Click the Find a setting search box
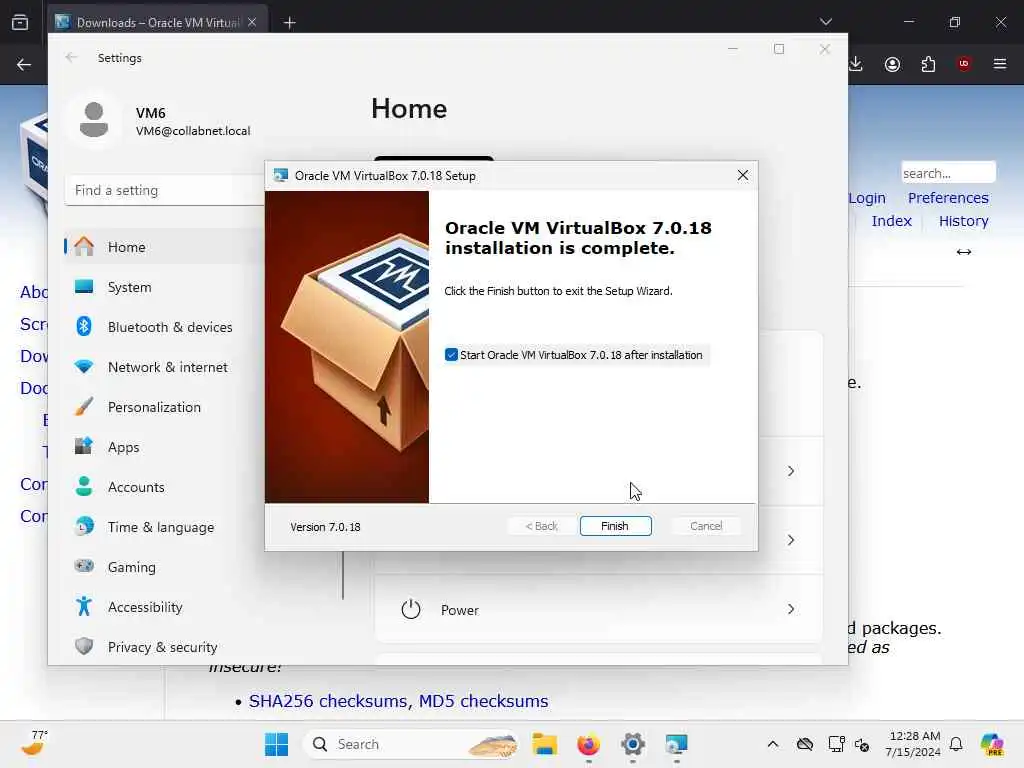Viewport: 1024px width, 768px height. [x=165, y=190]
